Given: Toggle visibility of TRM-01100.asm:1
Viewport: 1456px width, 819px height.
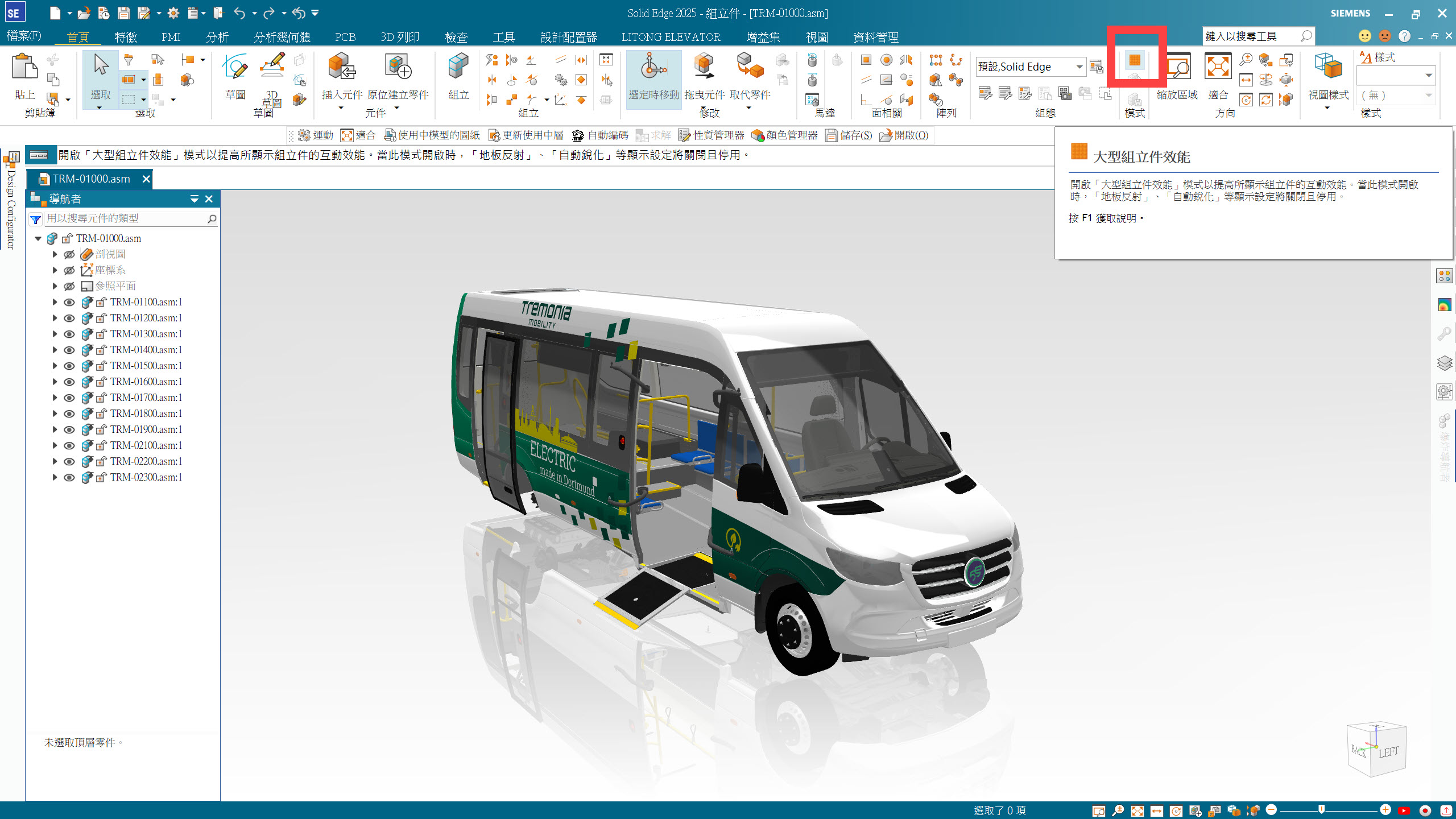Looking at the screenshot, I should click(x=69, y=302).
